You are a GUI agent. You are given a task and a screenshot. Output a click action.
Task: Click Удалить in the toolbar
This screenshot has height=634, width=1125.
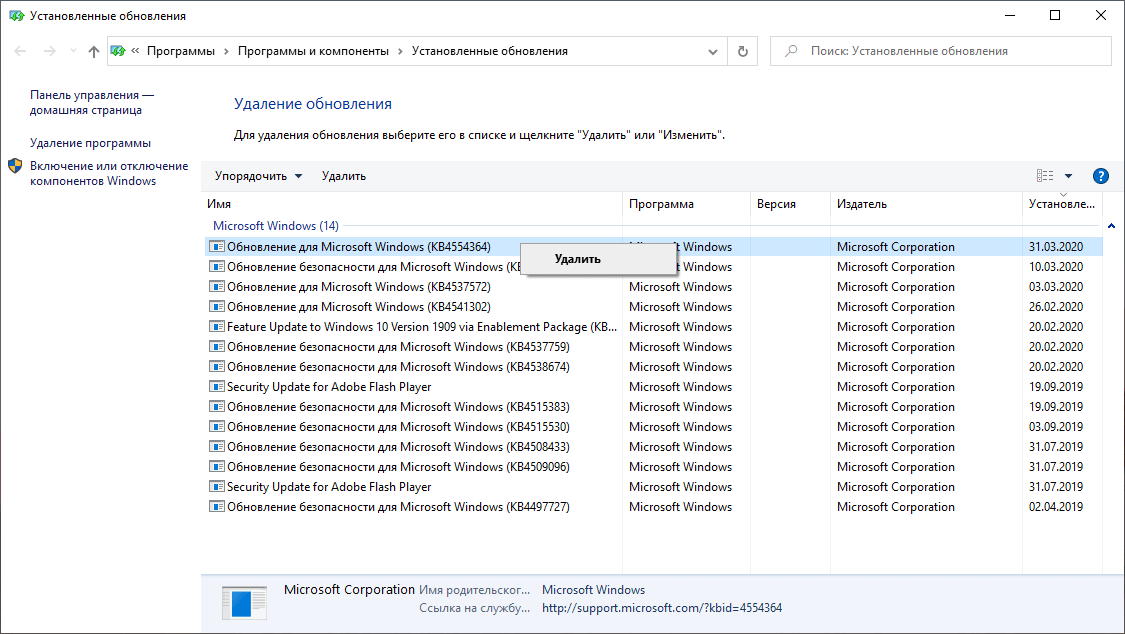click(344, 176)
